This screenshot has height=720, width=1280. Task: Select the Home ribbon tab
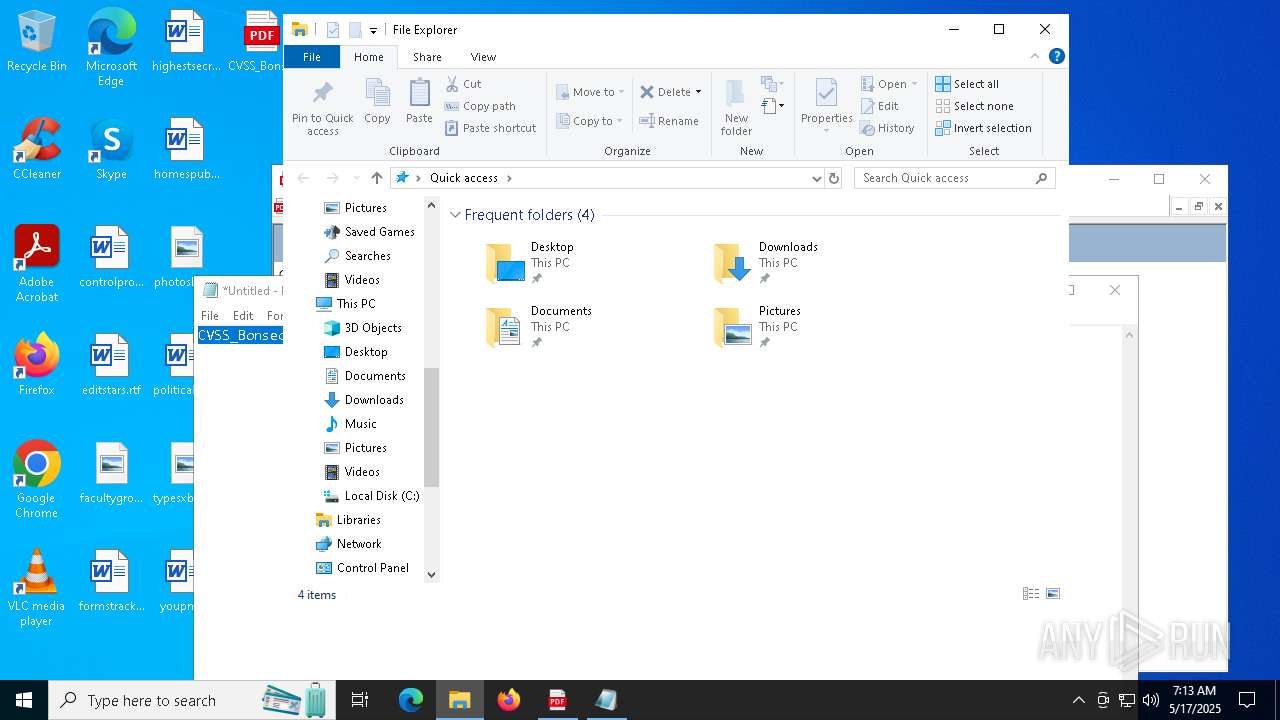tap(369, 57)
